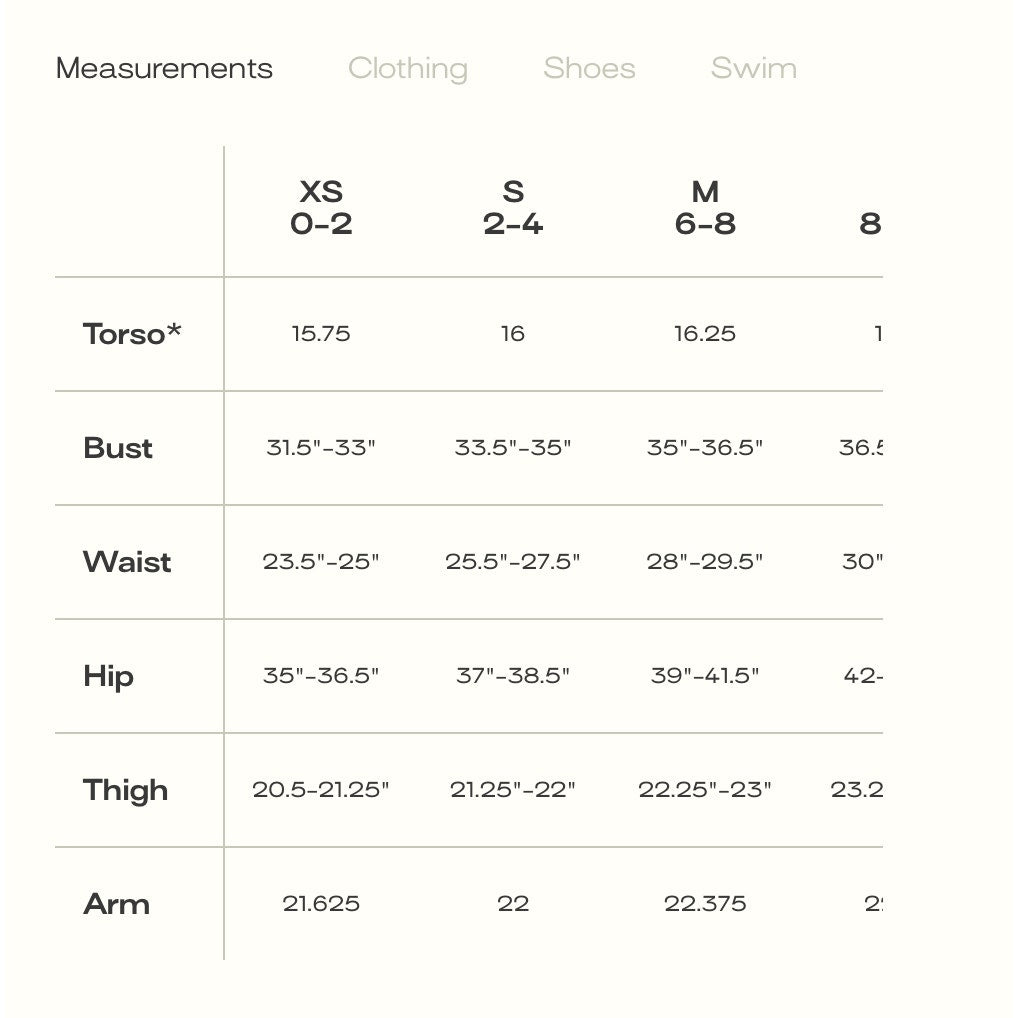Screen dimensions: 1018x1018
Task: Click hip measurement 39"-41.5"
Action: tap(705, 676)
